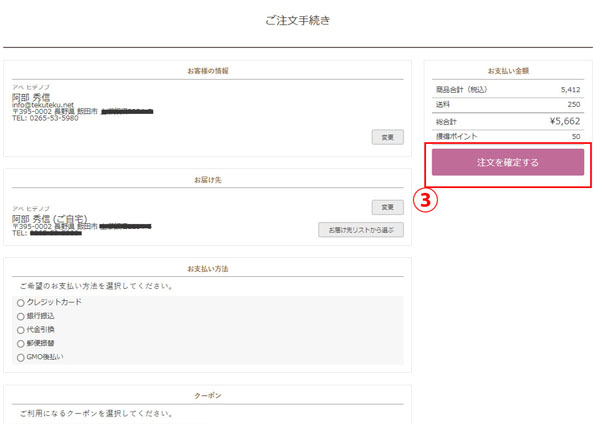
Task: Click the クーポン section header
Action: tap(207, 396)
